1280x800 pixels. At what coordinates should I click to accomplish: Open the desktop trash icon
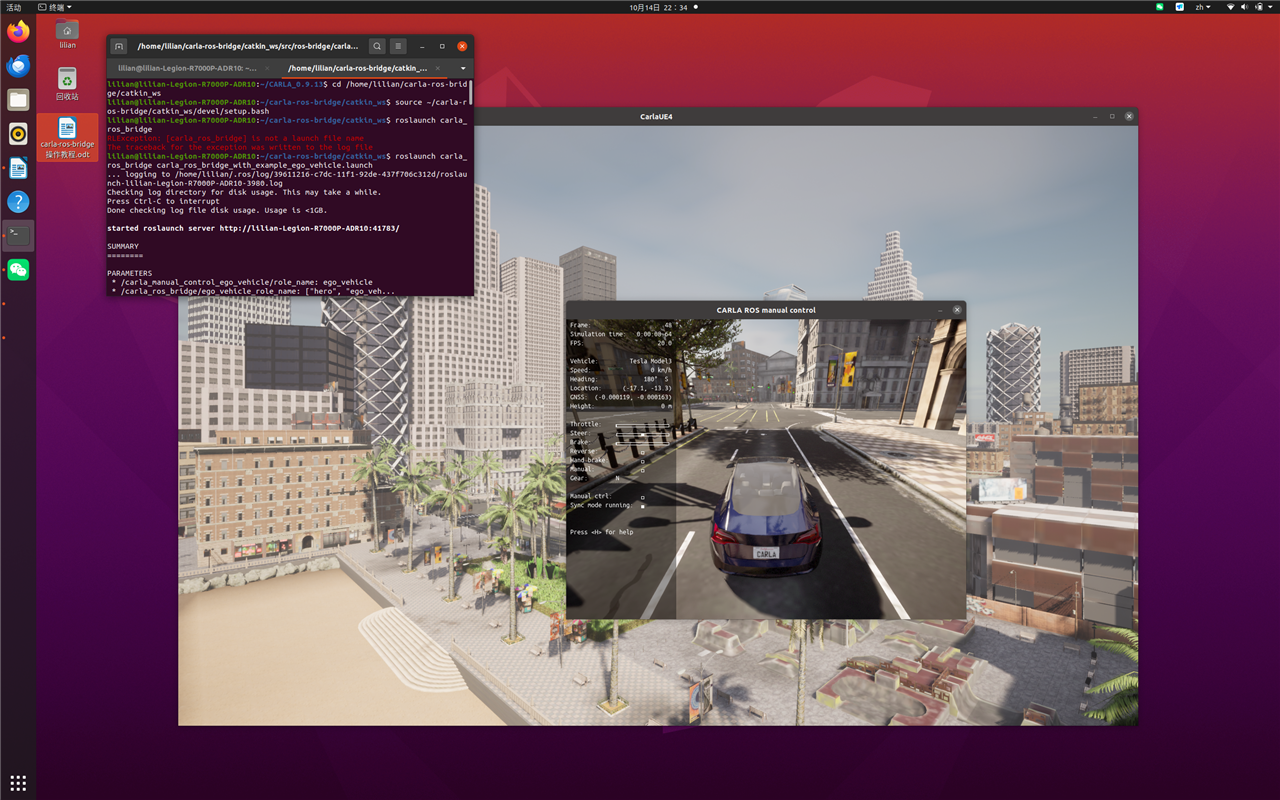click(67, 84)
